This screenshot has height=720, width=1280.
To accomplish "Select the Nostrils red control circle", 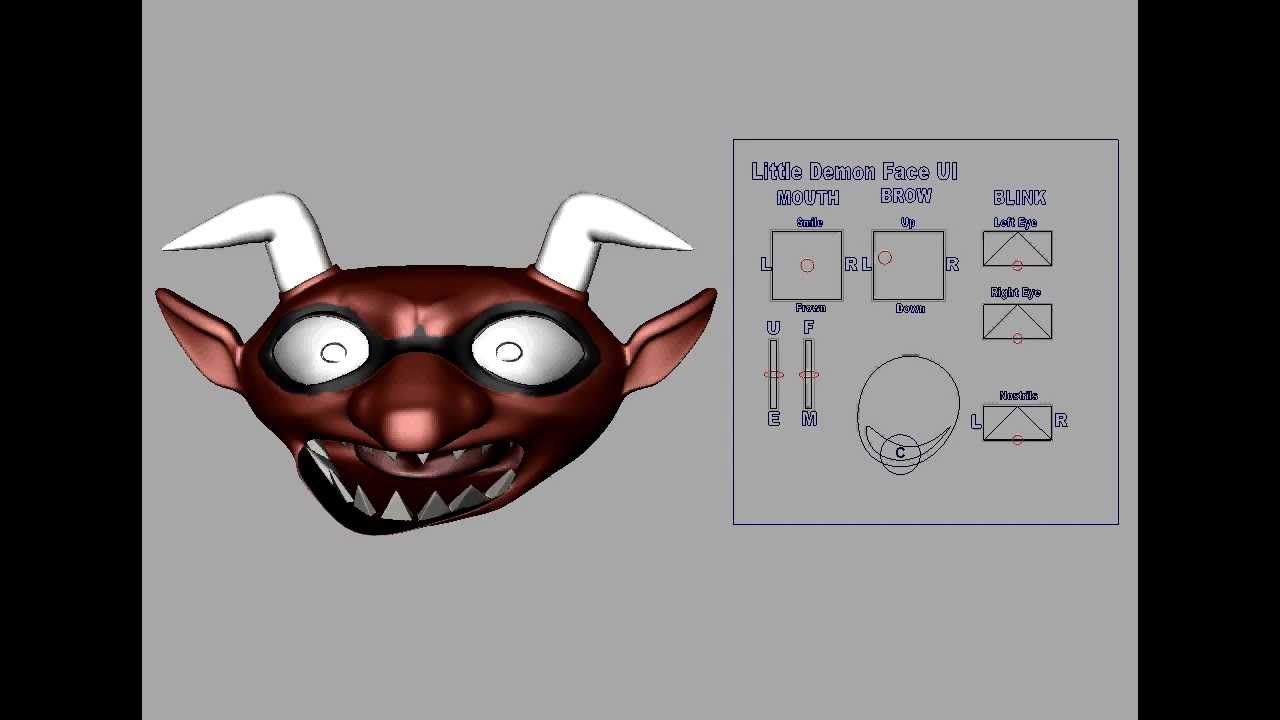I will (1017, 439).
